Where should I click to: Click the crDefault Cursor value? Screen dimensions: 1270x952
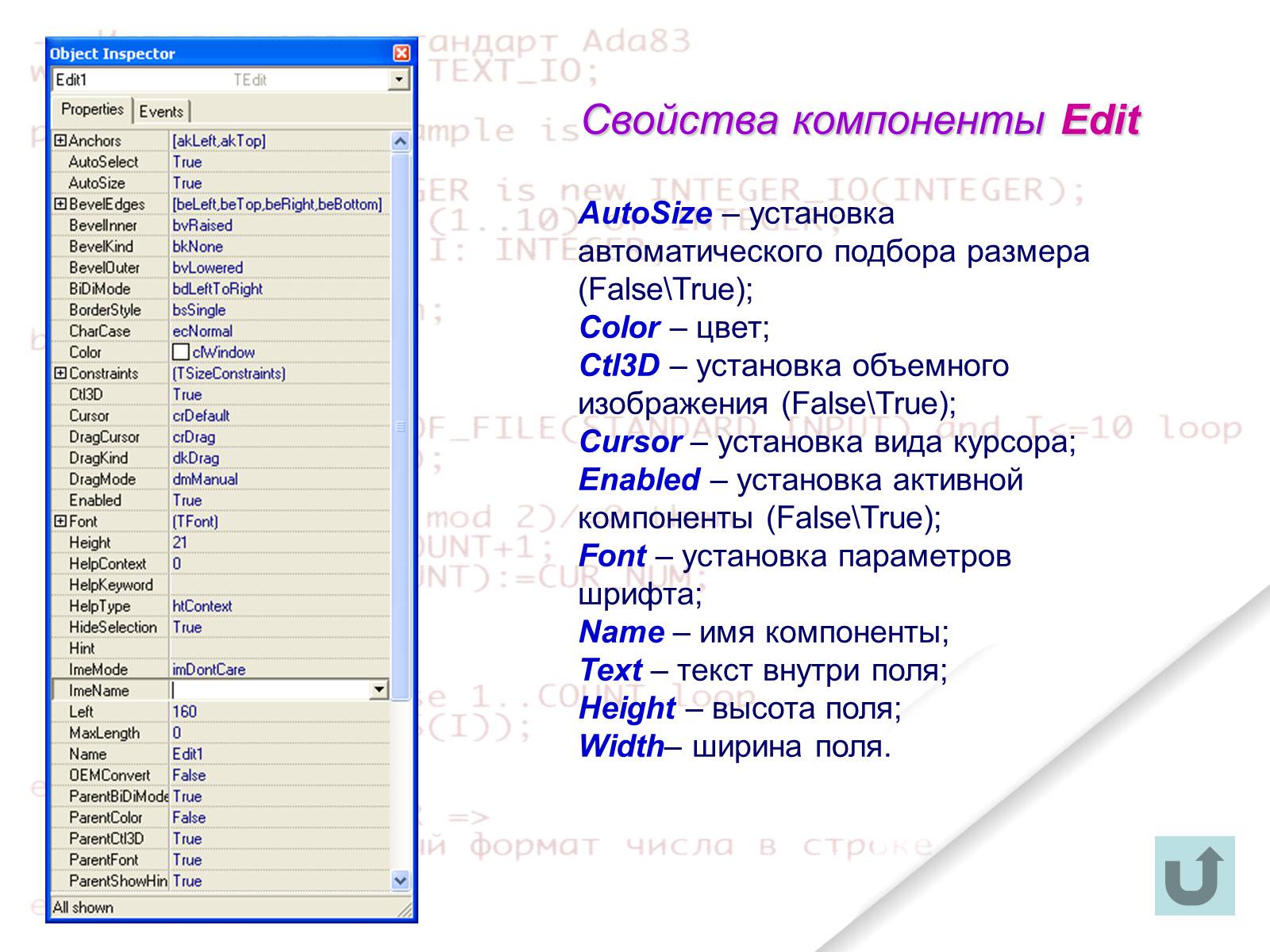[x=201, y=416]
